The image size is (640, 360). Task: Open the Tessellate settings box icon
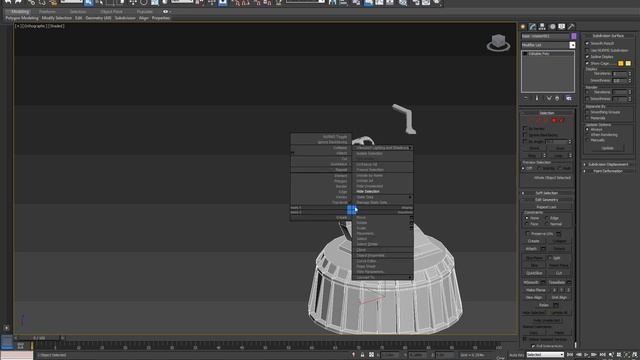(x=569, y=282)
